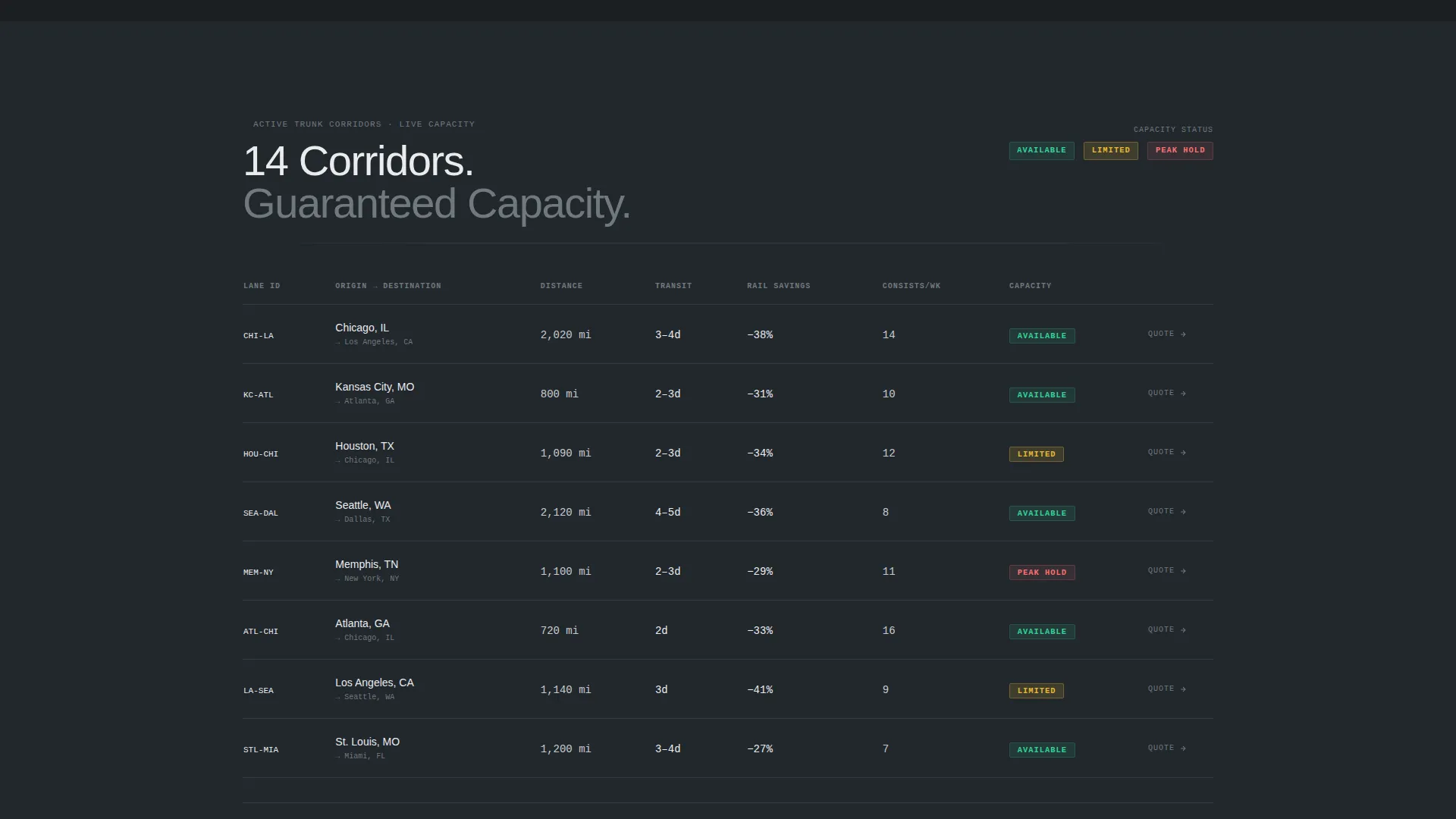Click the quote arrow for SEA-DAL
This screenshot has width=1456, height=819.
click(1166, 511)
